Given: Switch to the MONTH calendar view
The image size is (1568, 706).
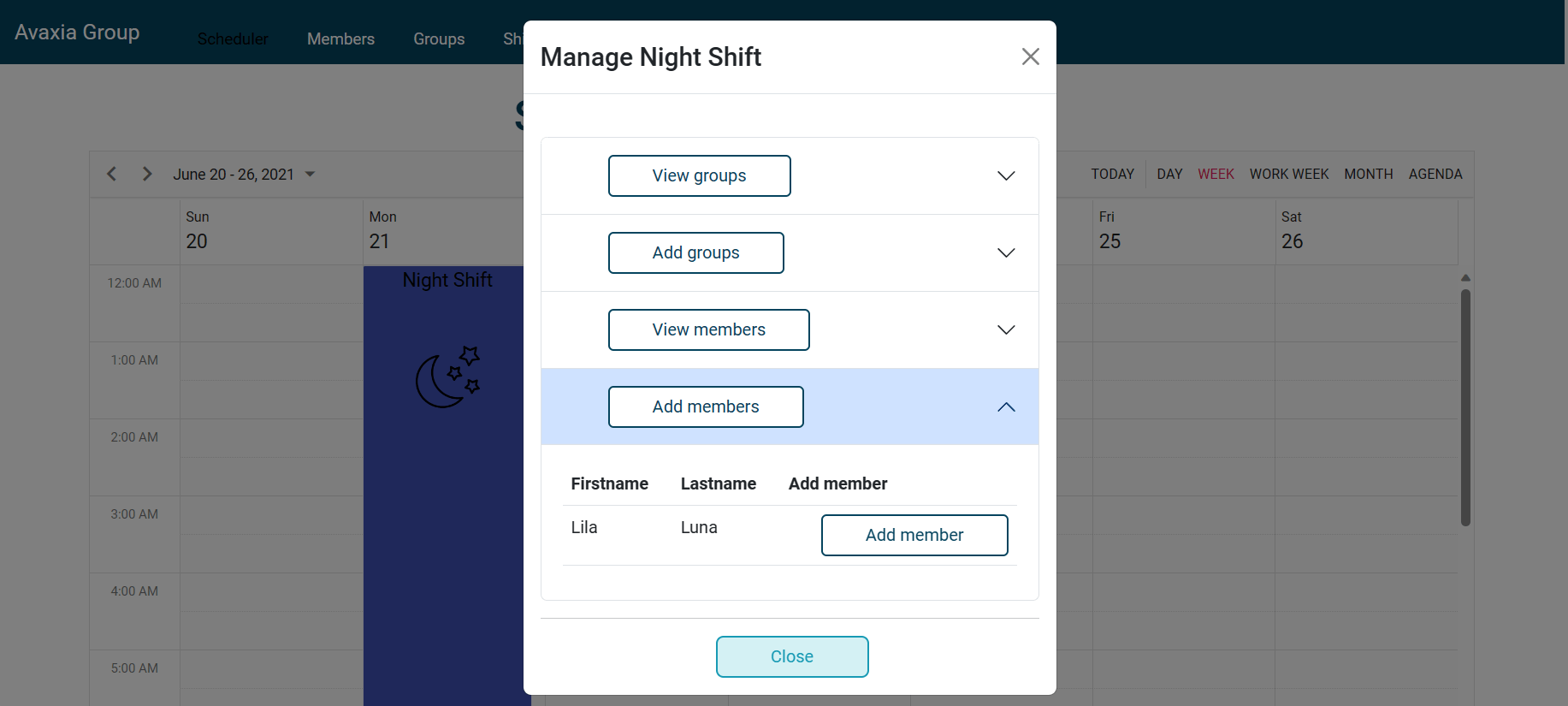Looking at the screenshot, I should click(1368, 174).
